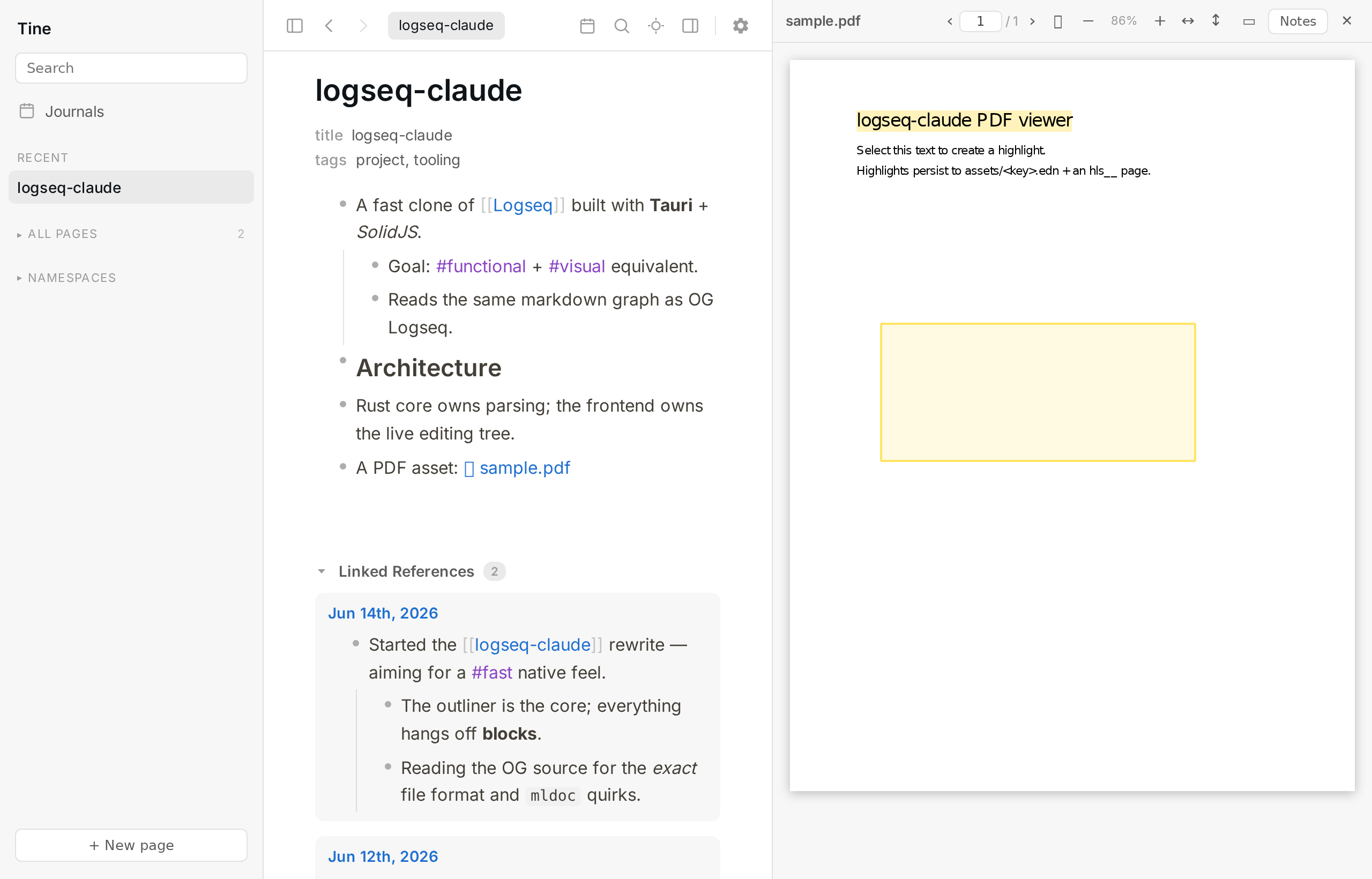Click bullet of 'Reading the OG source' block

pos(388,766)
